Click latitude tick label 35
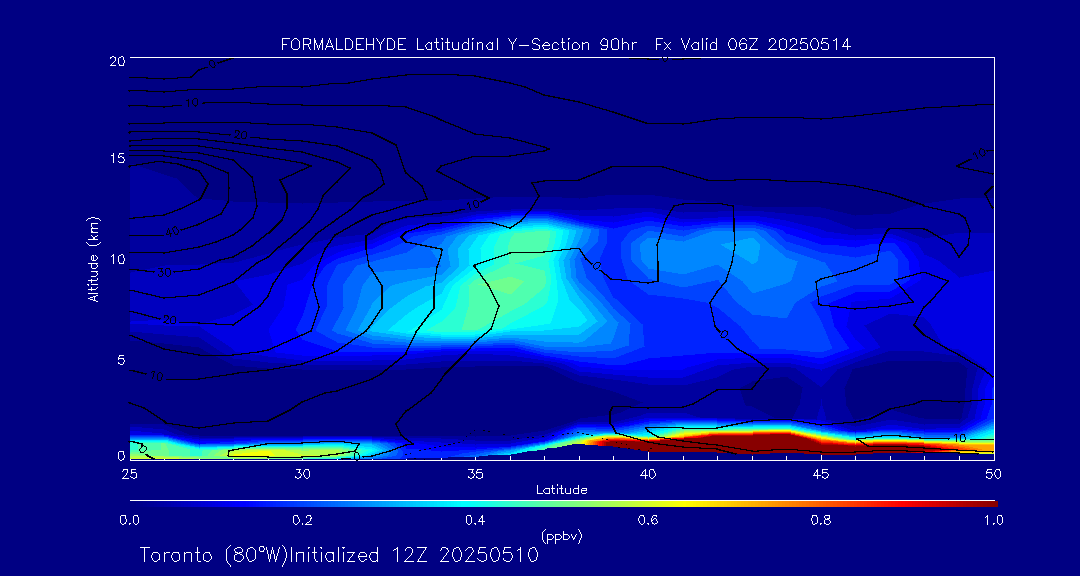Screen dimensions: 1080x576 click(475, 474)
